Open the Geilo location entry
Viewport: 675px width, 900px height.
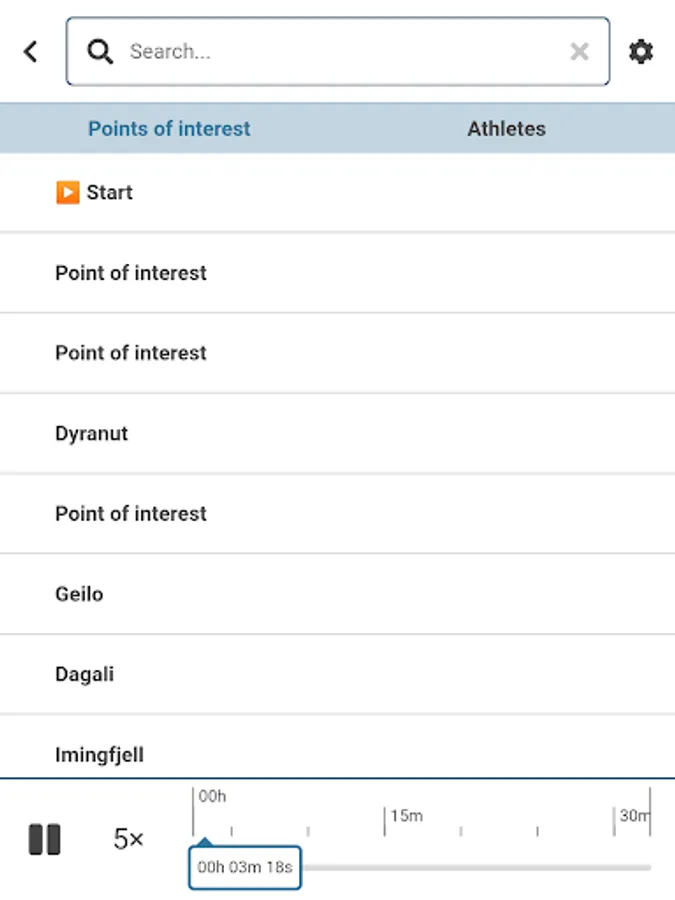point(79,594)
